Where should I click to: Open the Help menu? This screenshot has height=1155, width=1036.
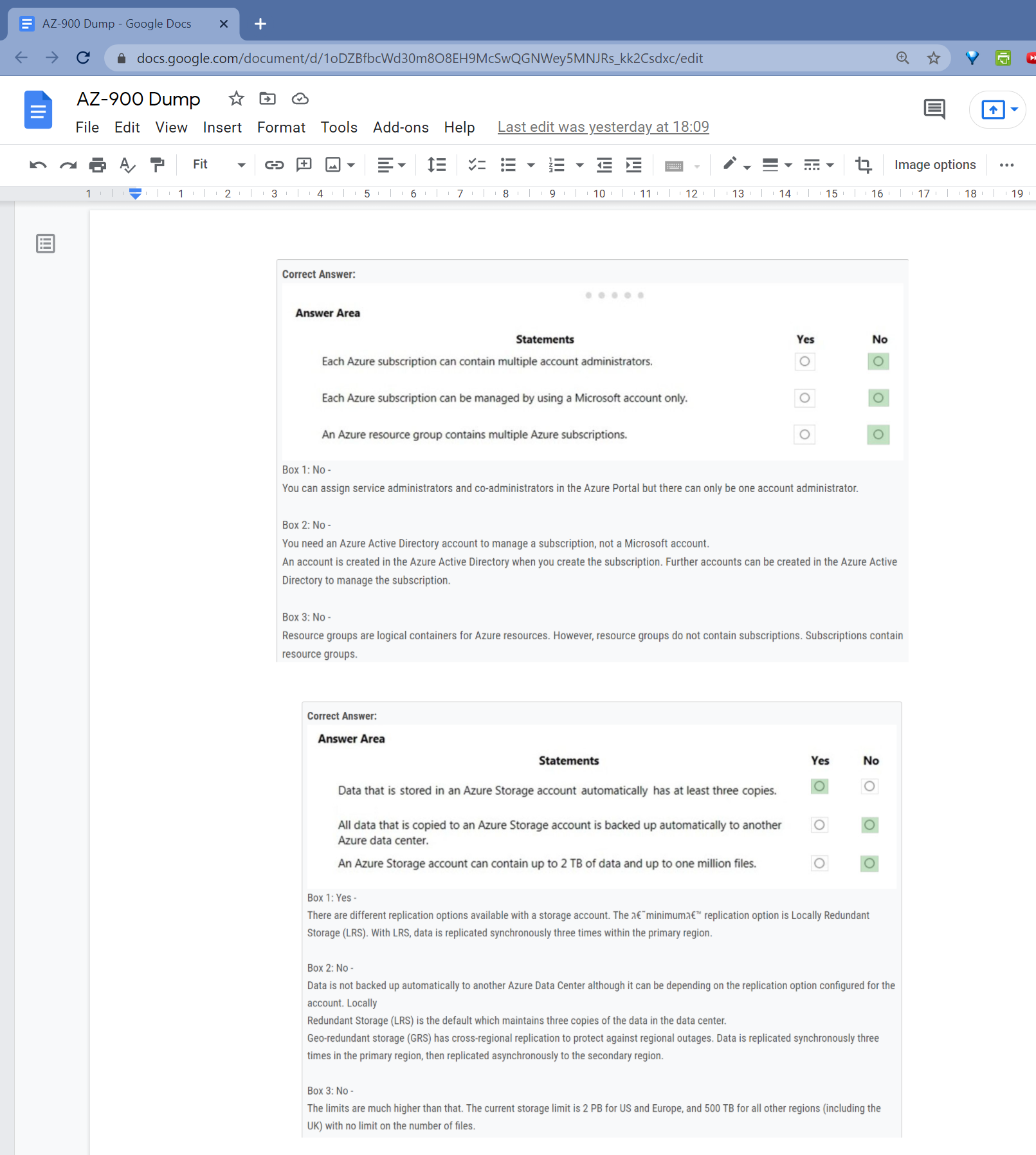coord(459,127)
